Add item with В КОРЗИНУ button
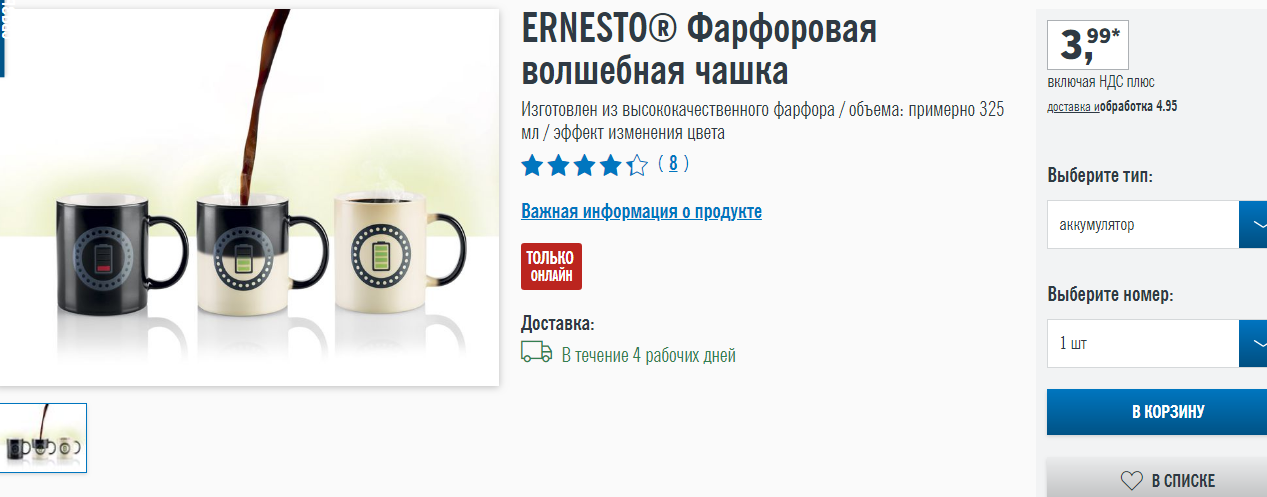This screenshot has height=497, width=1267. tap(1157, 412)
